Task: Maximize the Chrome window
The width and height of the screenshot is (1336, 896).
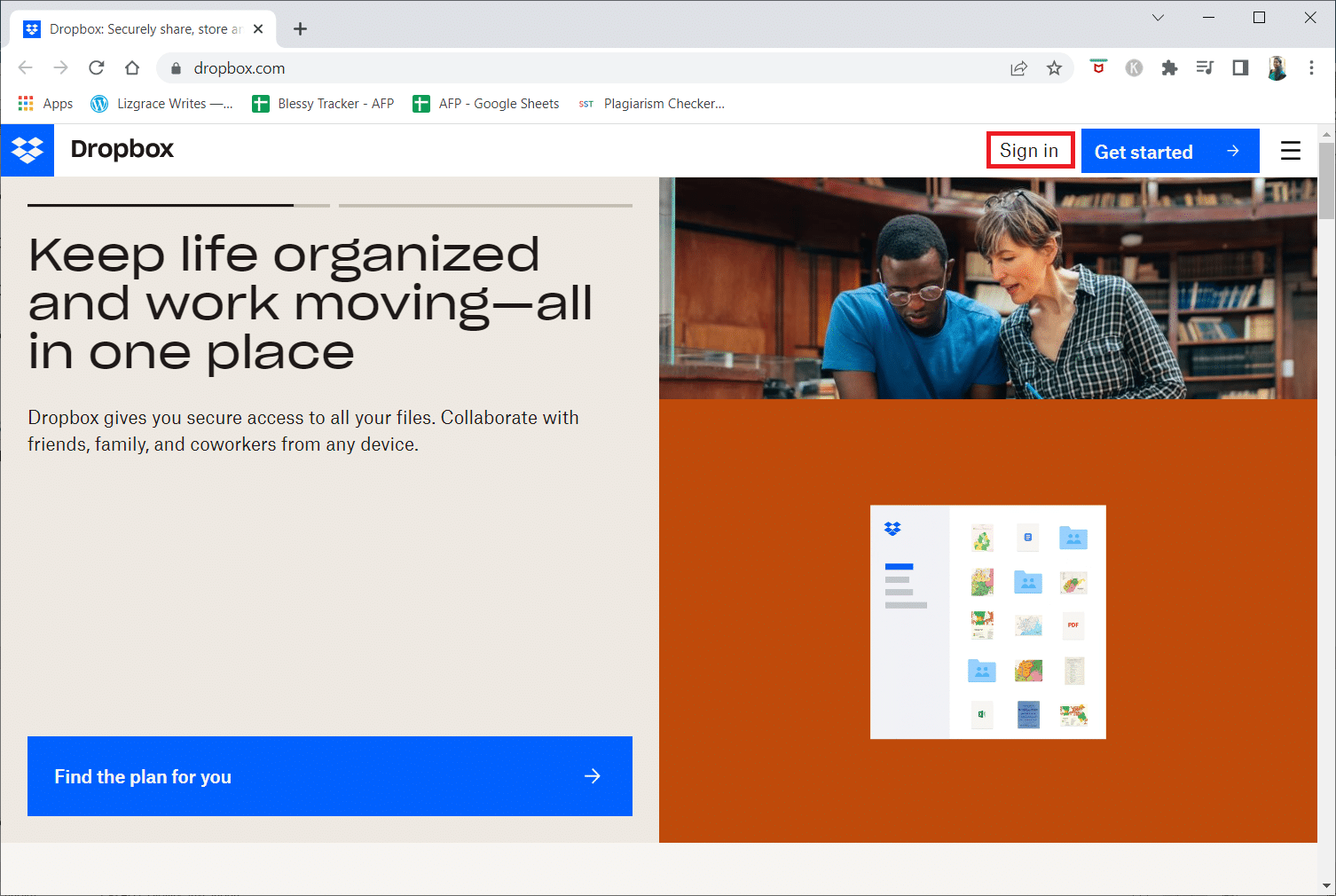Action: 1259,18
